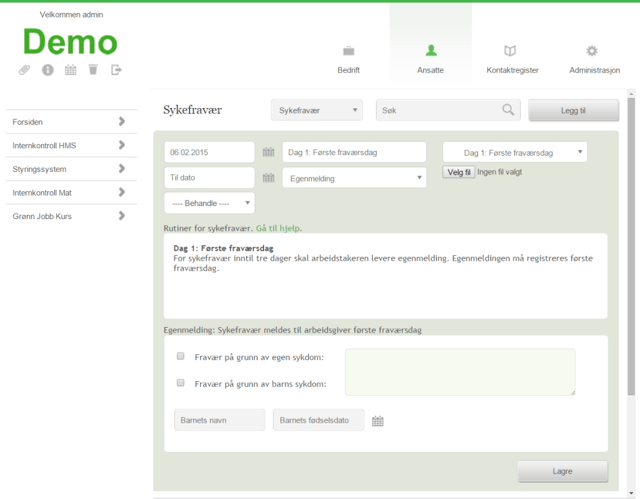Viewport: 640px width, 499px height.
Task: Open the right-hand Dag 1: Første fraværsdag dropdown
Action: [x=515, y=152]
